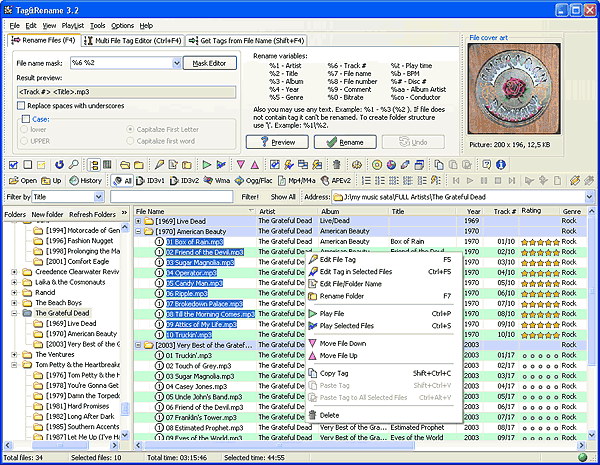This screenshot has height=465, width=600.
Task: Click the Mask Editor button
Action: [x=209, y=62]
